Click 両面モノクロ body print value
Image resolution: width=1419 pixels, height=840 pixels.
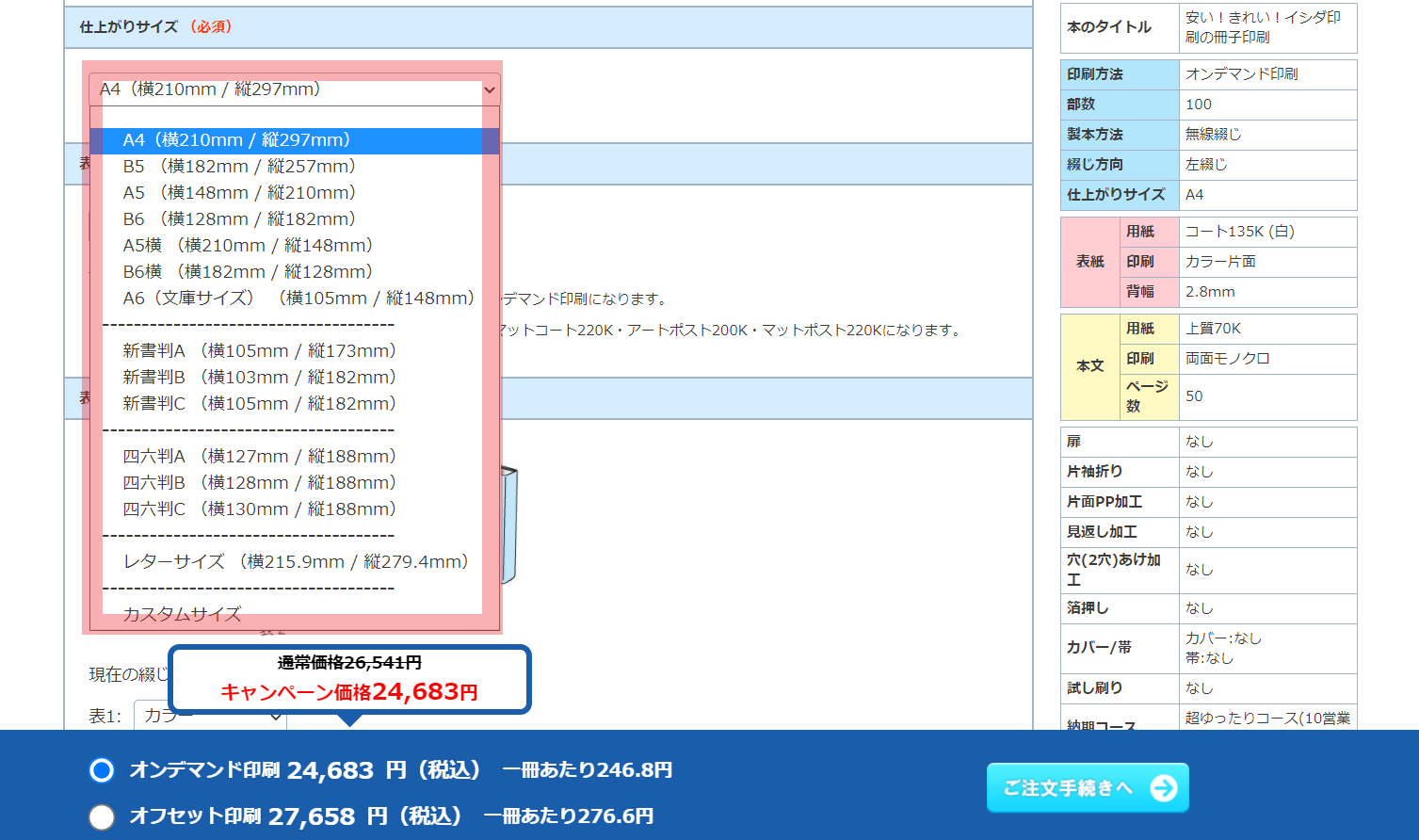click(1228, 359)
